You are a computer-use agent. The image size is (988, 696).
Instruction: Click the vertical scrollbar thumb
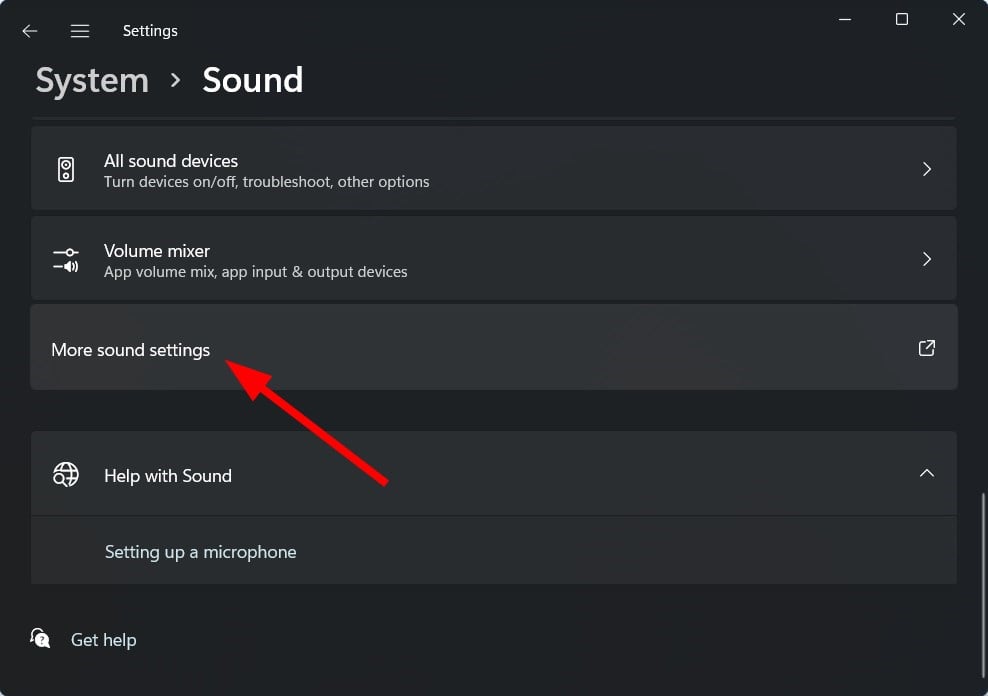click(982, 584)
